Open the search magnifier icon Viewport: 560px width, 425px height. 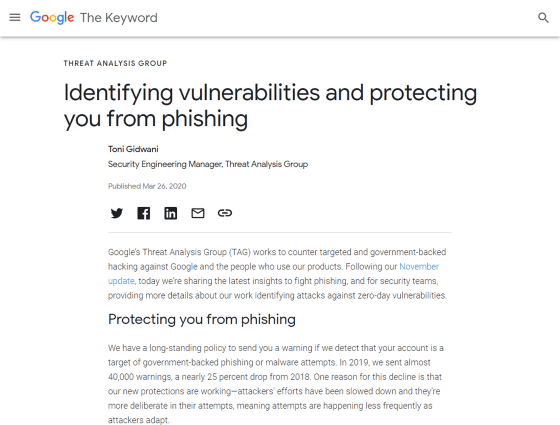tap(543, 18)
